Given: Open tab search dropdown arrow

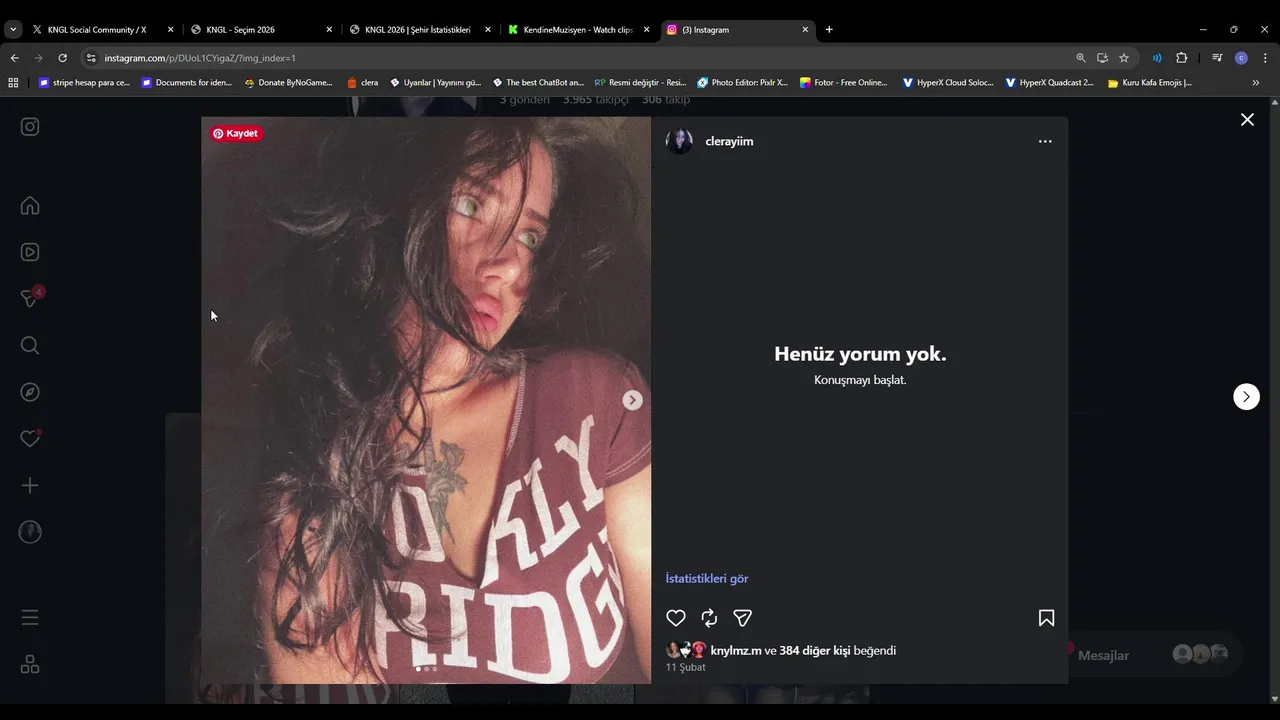Looking at the screenshot, I should pos(13,30).
